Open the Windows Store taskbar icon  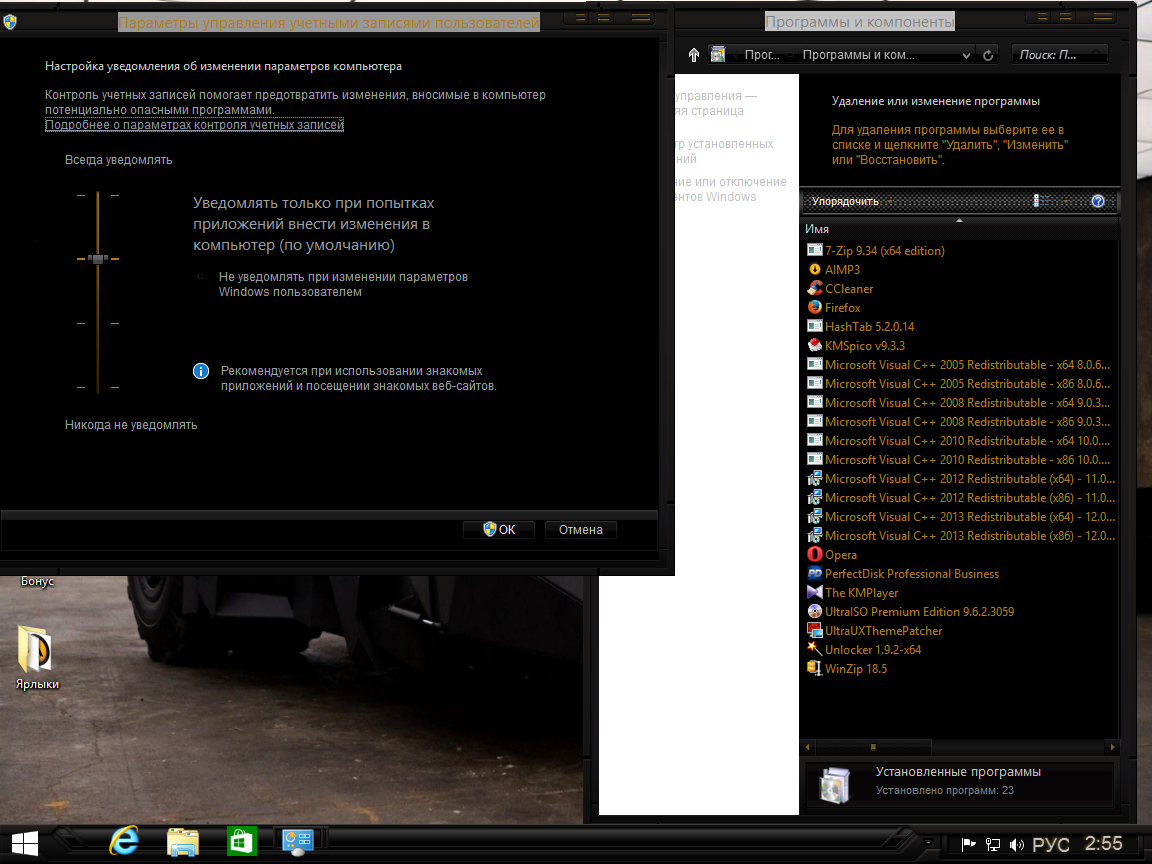[241, 841]
